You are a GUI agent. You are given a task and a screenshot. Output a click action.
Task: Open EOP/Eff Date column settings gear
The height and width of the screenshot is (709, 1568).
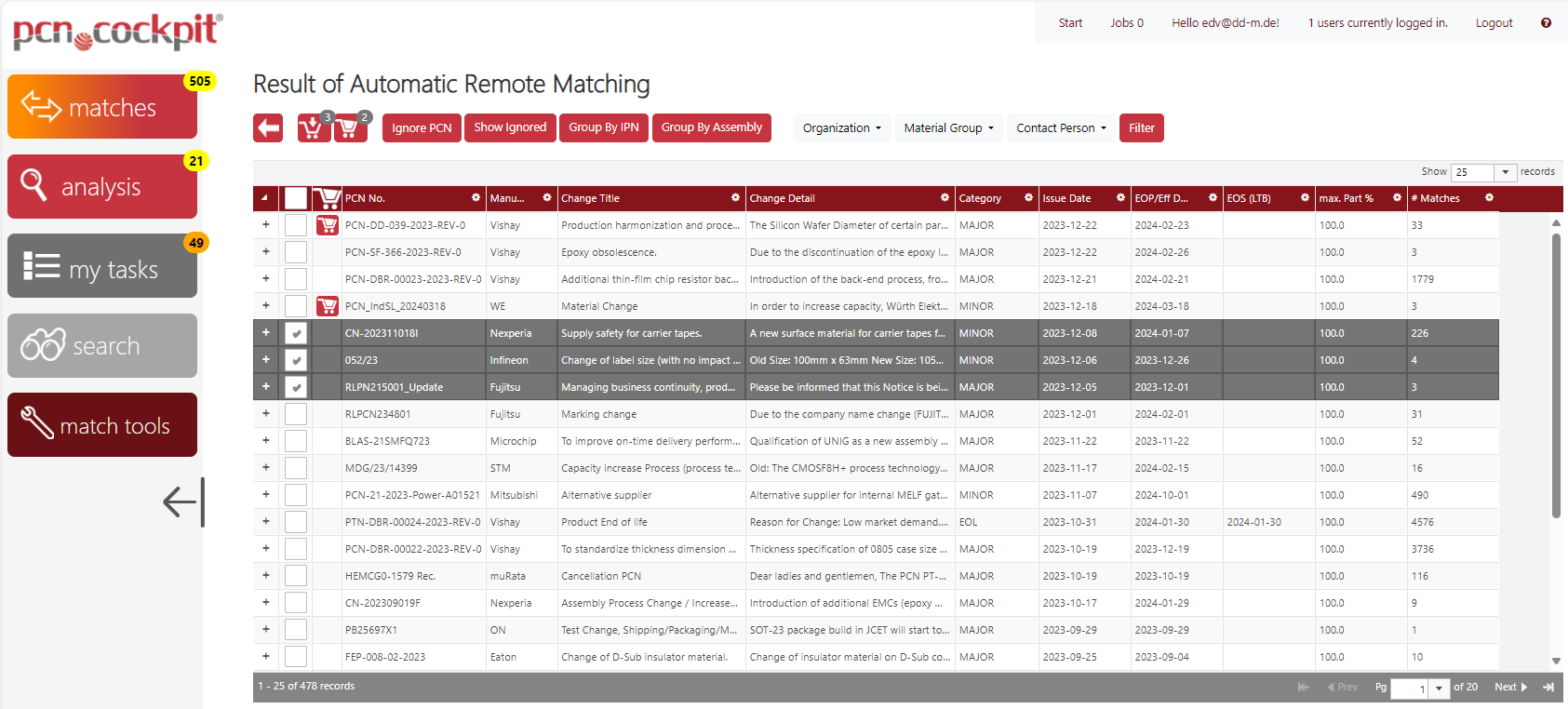tap(1213, 197)
